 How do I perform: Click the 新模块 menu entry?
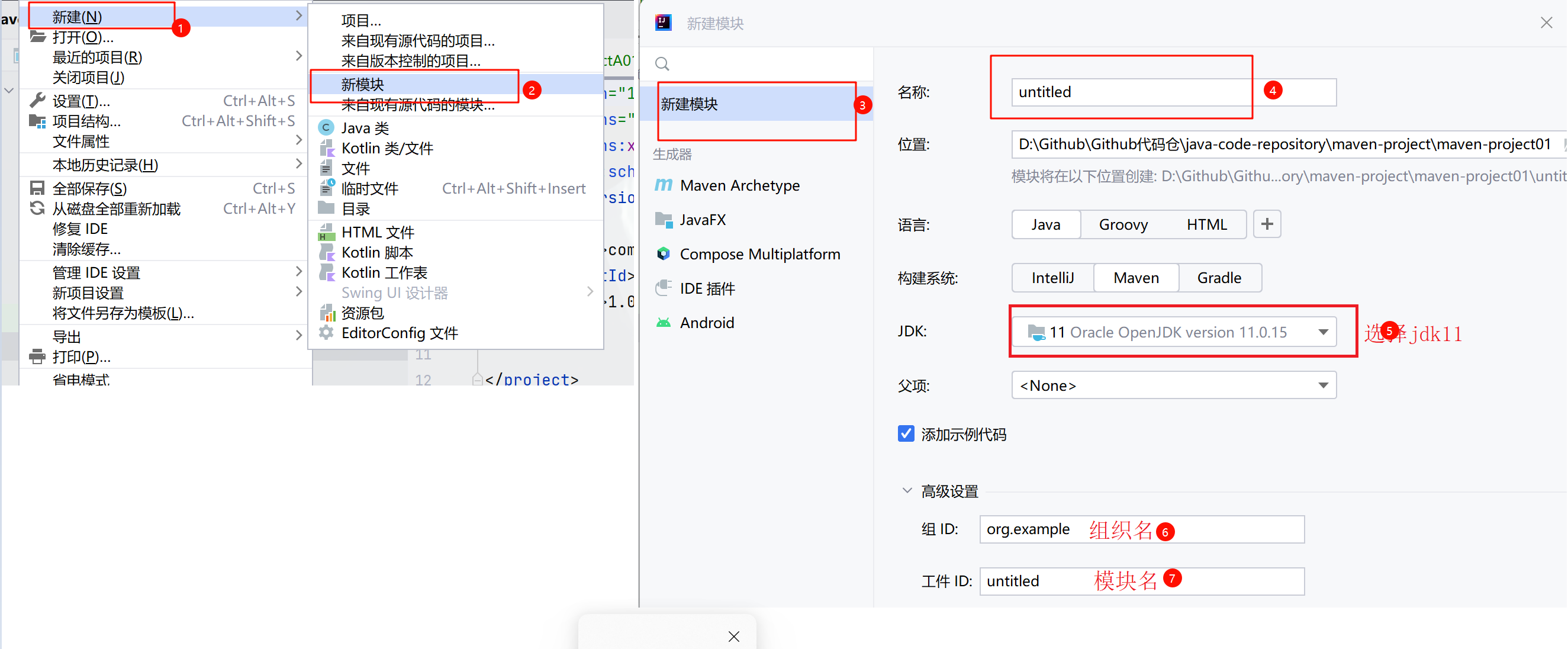[x=363, y=85]
